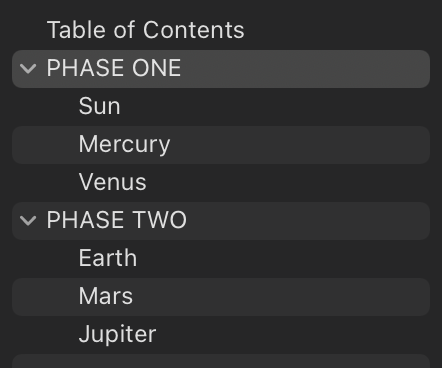The image size is (442, 368).
Task: Go to the Venus entry
Action: [221, 183]
